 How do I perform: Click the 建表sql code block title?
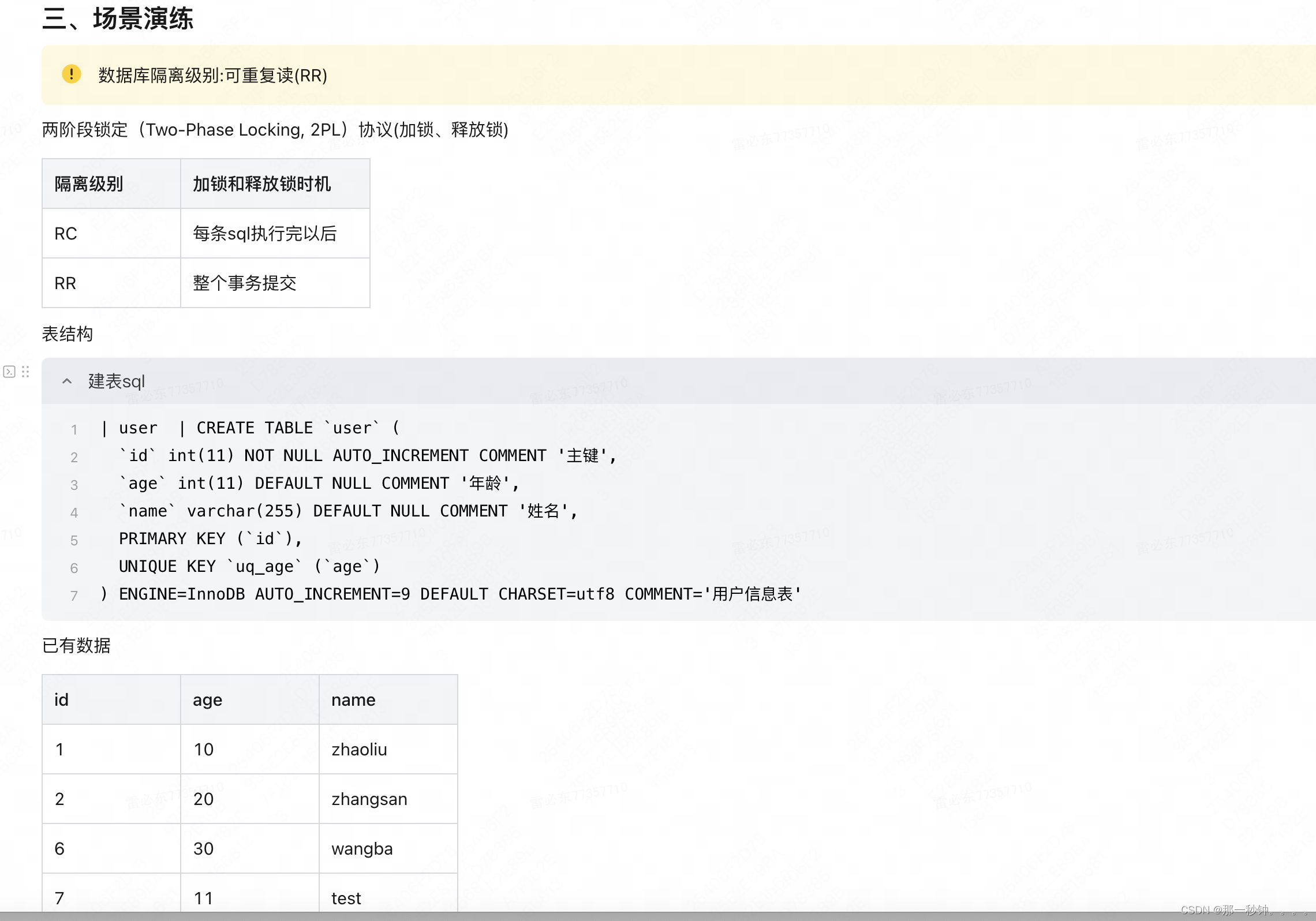[116, 381]
